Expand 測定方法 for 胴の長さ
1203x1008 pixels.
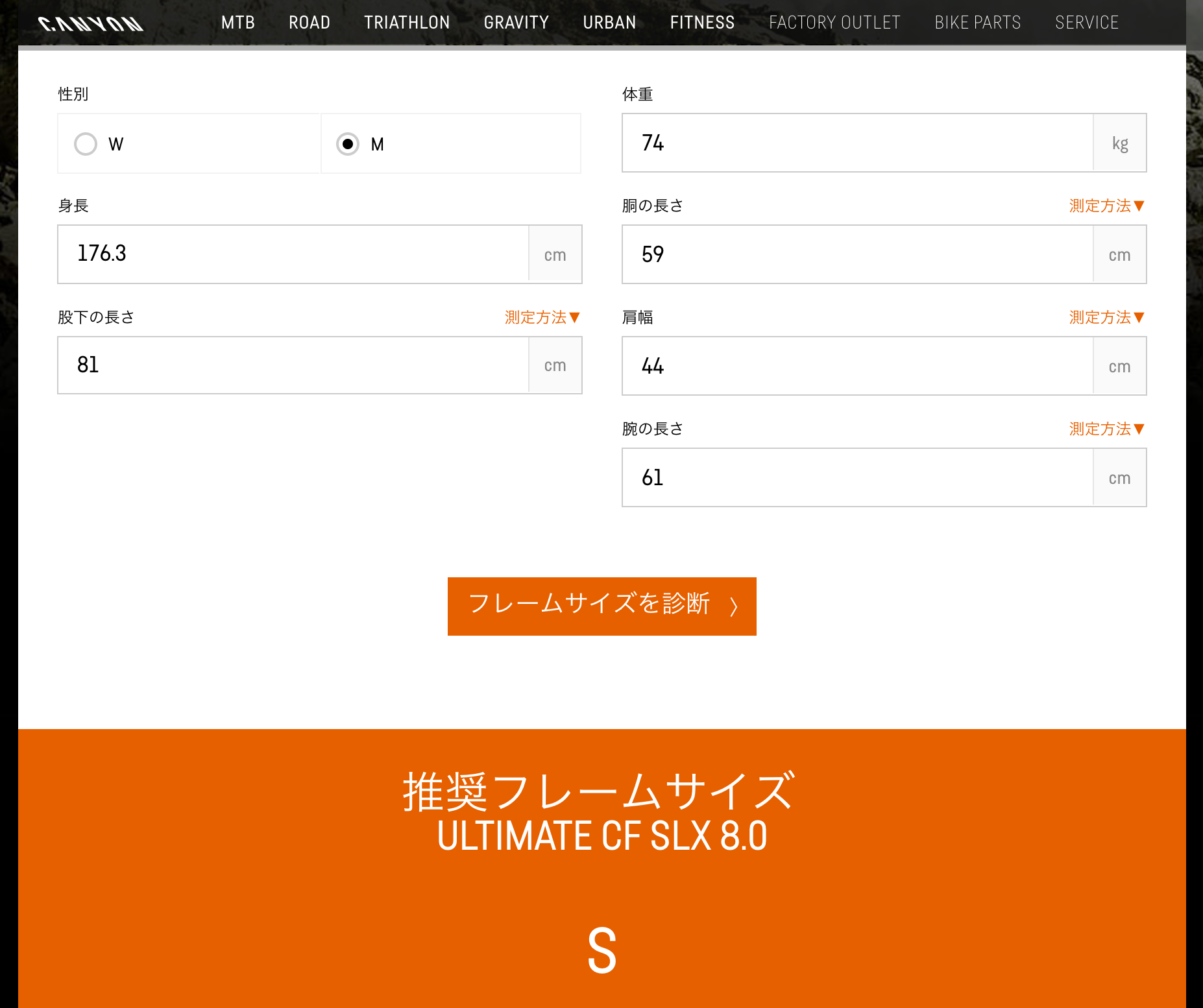click(1106, 206)
